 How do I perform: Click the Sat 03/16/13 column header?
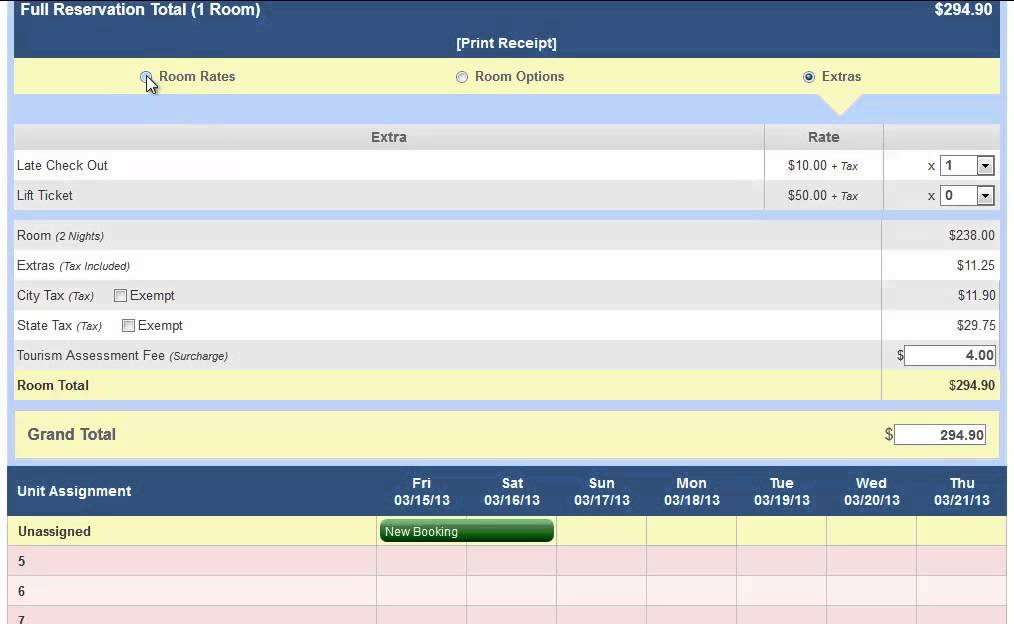click(x=512, y=491)
